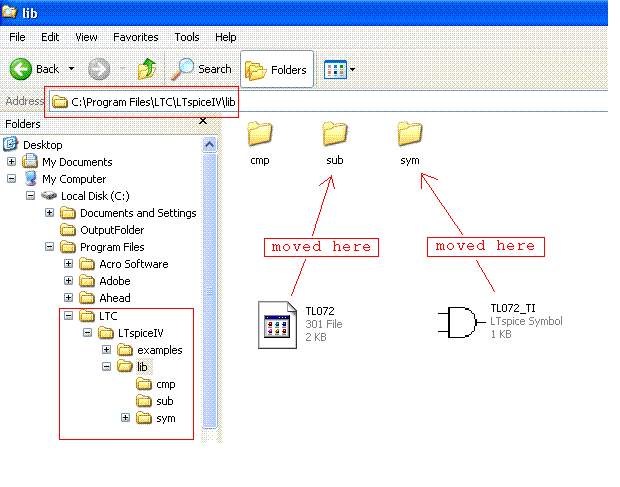Toggle the Folders pane button
This screenshot has height=487, width=620.
(x=277, y=70)
